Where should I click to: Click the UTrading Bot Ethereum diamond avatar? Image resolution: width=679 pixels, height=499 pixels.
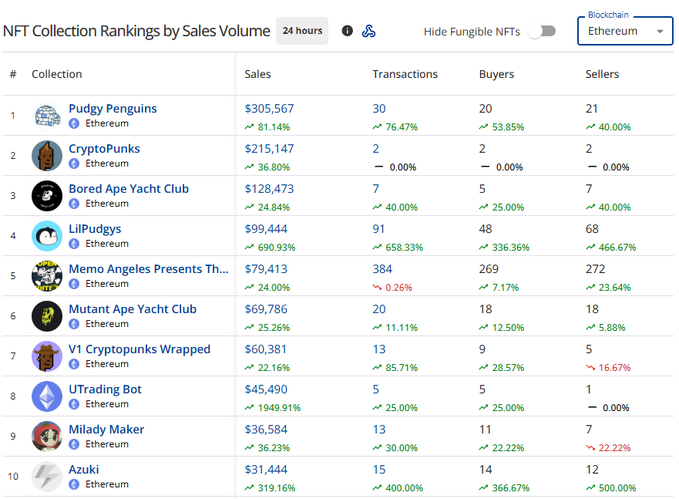point(47,396)
